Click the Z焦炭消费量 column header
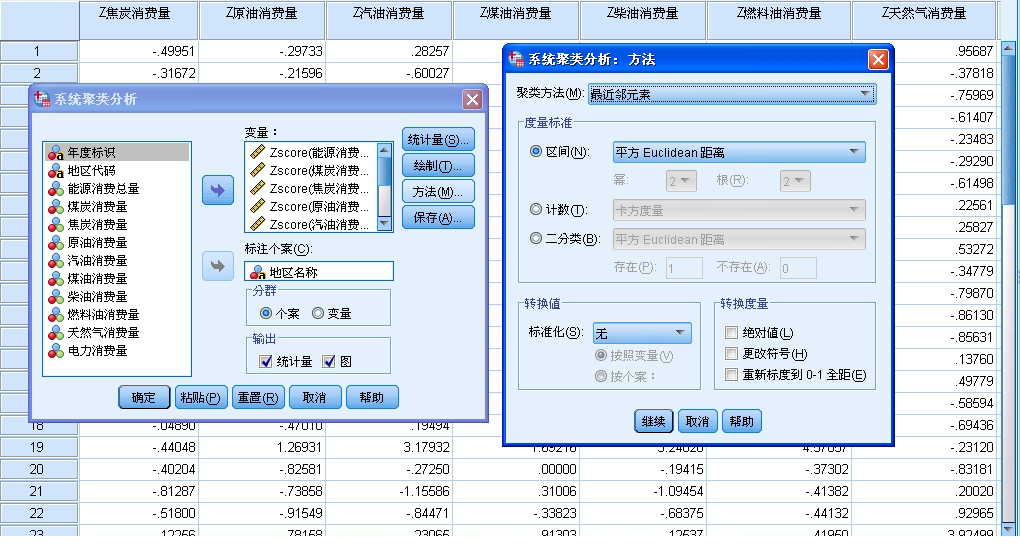Viewport: 1020px width, 557px height. 138,20
